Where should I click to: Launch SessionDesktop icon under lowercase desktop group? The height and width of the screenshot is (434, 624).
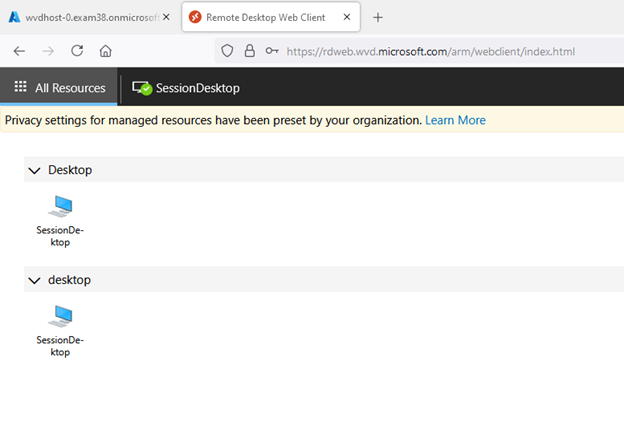60,316
